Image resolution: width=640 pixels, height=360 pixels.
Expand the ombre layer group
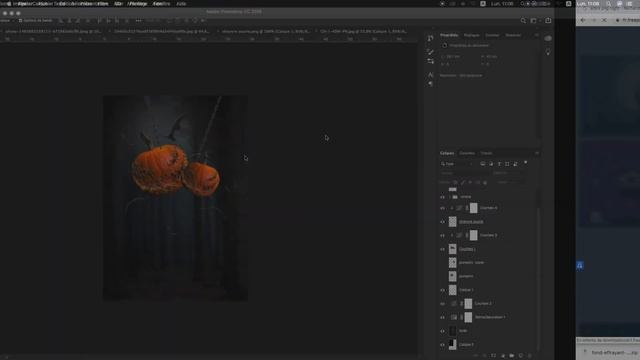[450, 197]
